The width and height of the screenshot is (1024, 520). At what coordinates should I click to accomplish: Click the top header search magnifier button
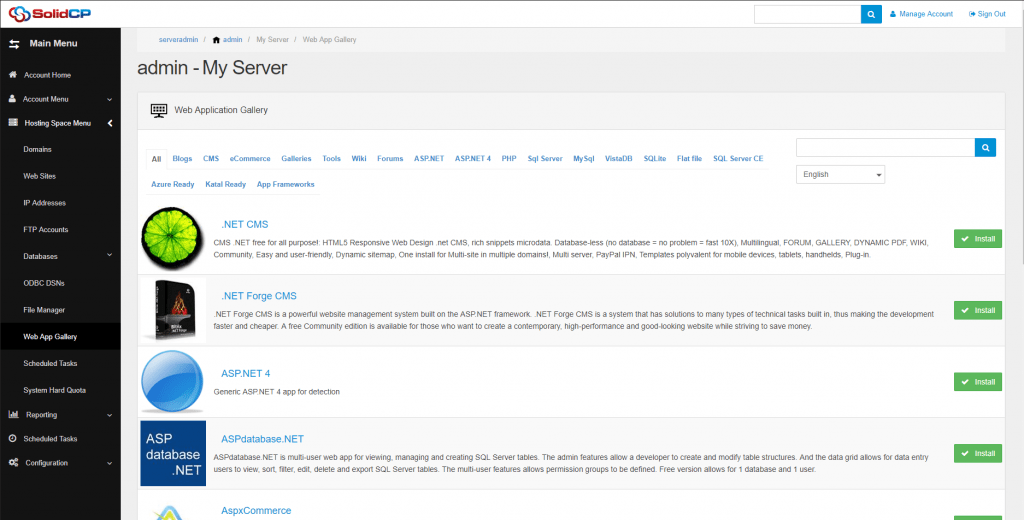872,14
